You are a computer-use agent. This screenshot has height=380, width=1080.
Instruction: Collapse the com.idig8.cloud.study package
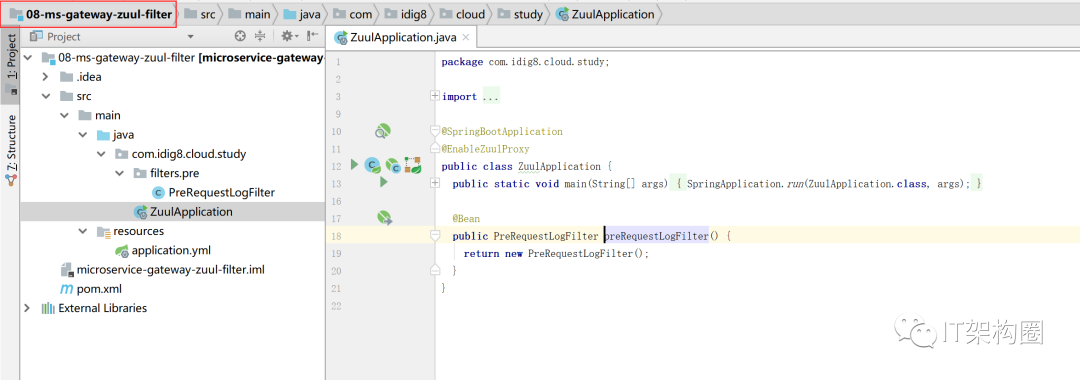(x=100, y=154)
